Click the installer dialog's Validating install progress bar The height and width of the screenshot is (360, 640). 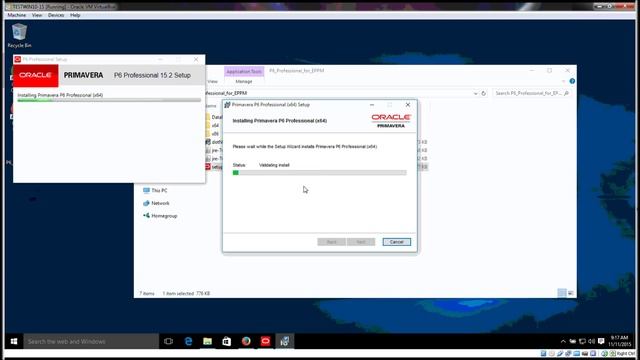tap(320, 173)
